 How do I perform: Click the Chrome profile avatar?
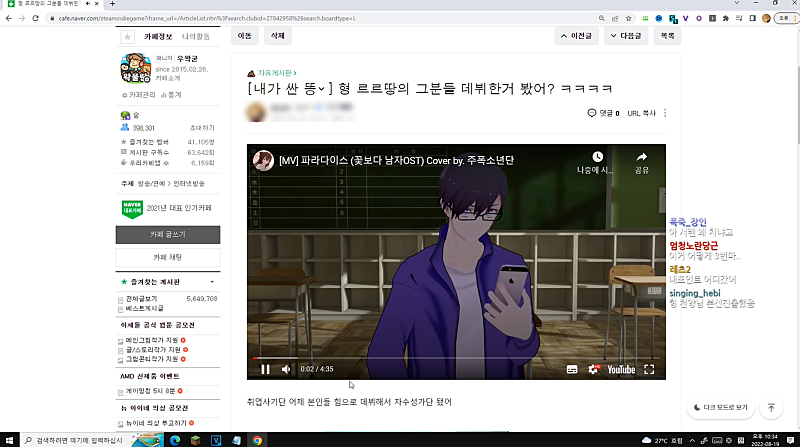(766, 18)
